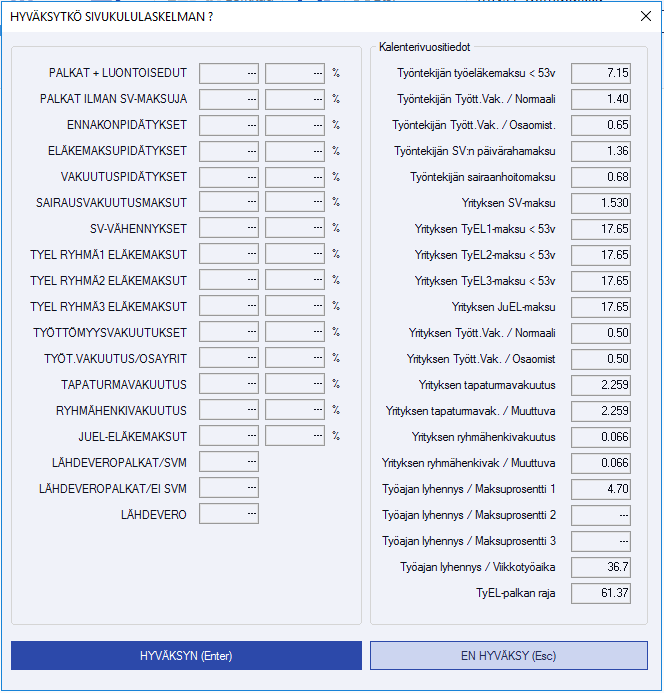
Task: Click the Yrityksen TyEL1-maksu < 53v field
Action: 601,229
